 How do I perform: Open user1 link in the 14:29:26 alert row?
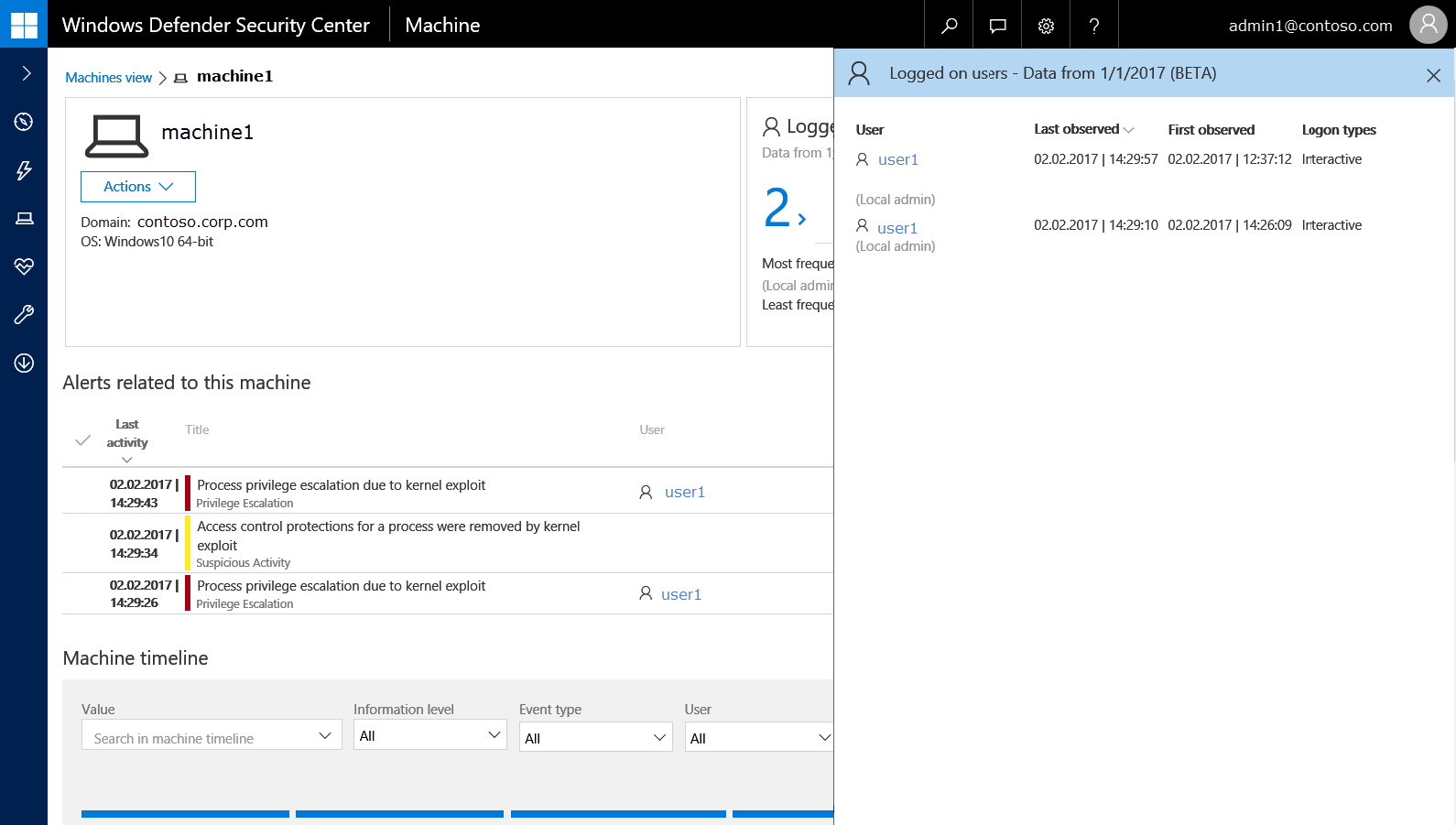(x=680, y=594)
